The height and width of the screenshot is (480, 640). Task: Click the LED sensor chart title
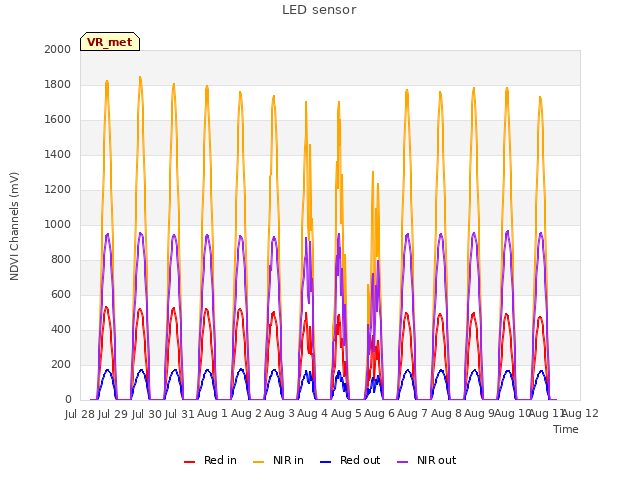[x=319, y=10]
